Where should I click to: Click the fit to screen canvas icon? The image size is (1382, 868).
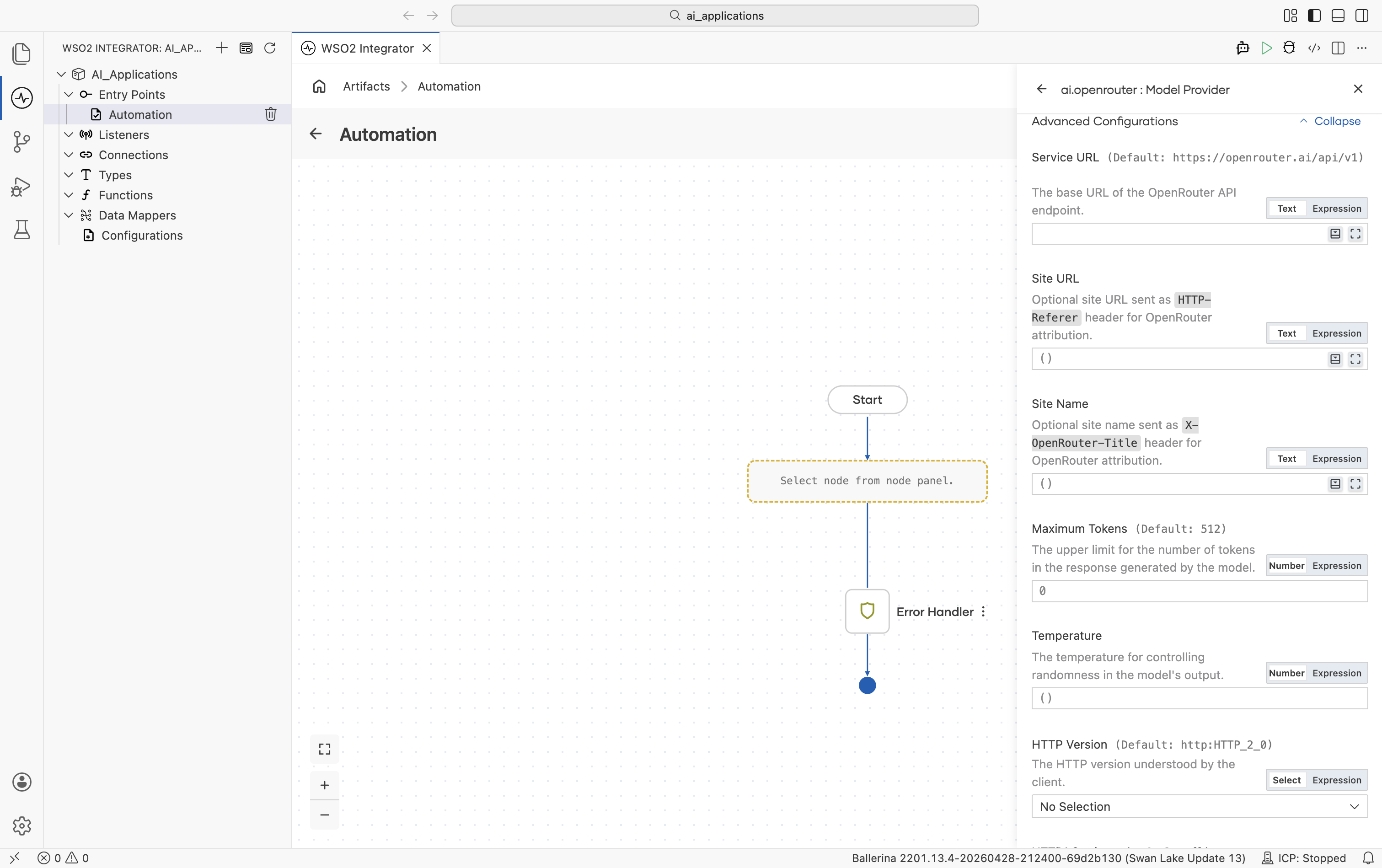[x=325, y=749]
